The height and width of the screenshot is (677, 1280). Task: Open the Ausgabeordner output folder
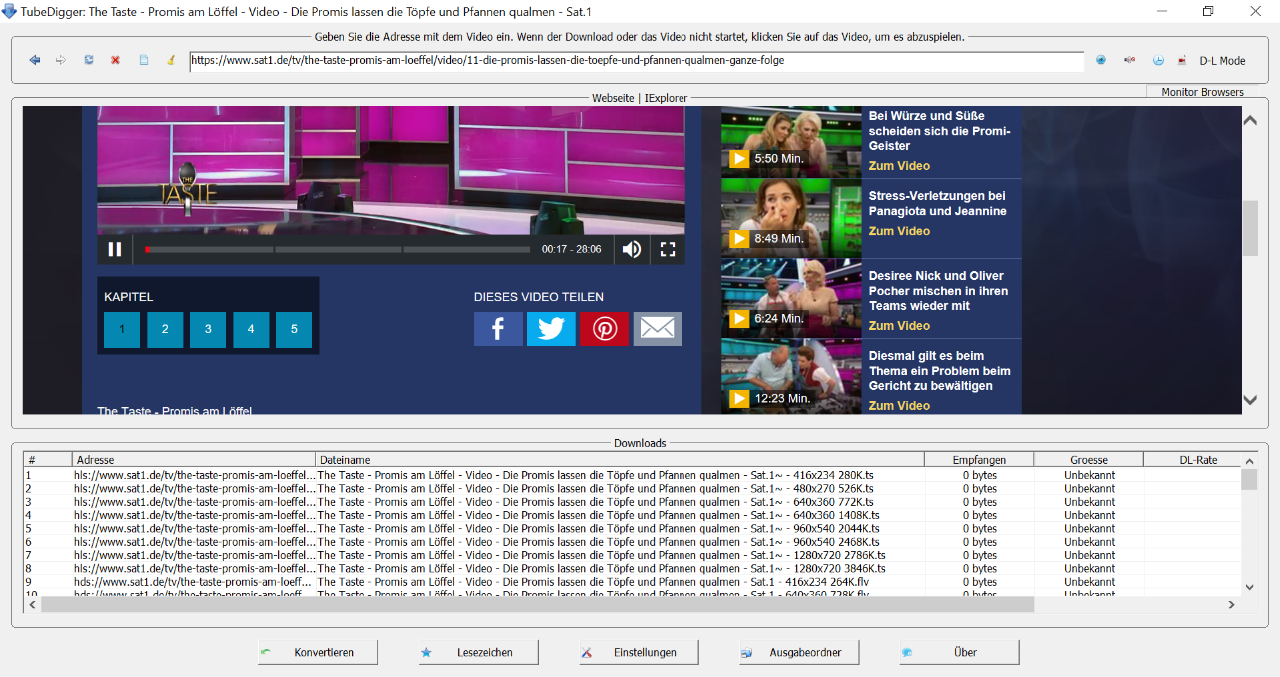coord(800,652)
